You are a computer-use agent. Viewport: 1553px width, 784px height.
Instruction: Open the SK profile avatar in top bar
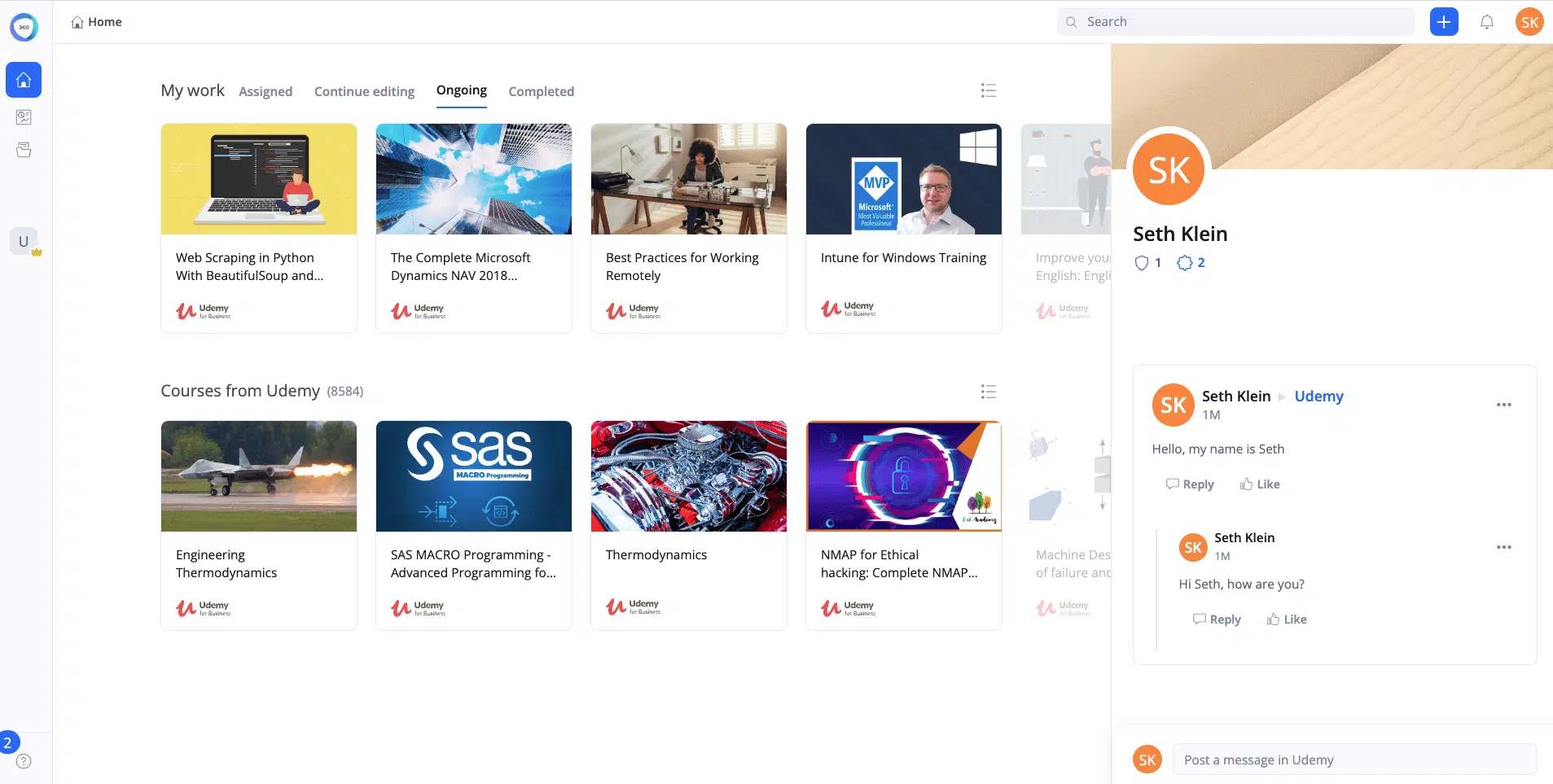[1529, 22]
